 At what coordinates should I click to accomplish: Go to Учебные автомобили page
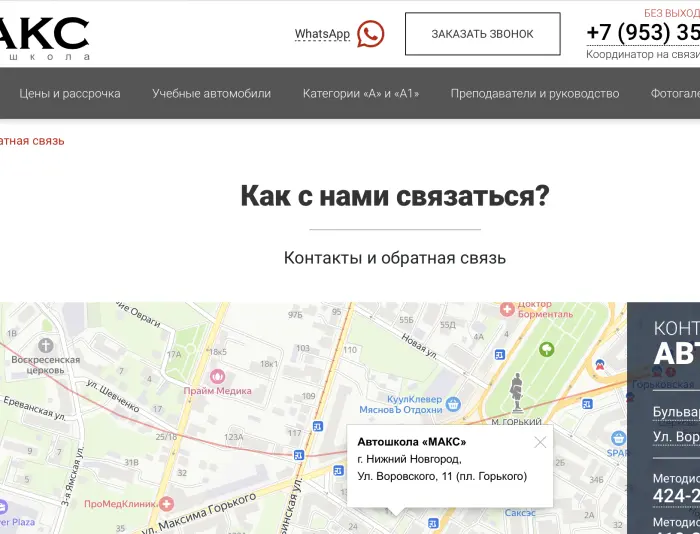tap(211, 93)
